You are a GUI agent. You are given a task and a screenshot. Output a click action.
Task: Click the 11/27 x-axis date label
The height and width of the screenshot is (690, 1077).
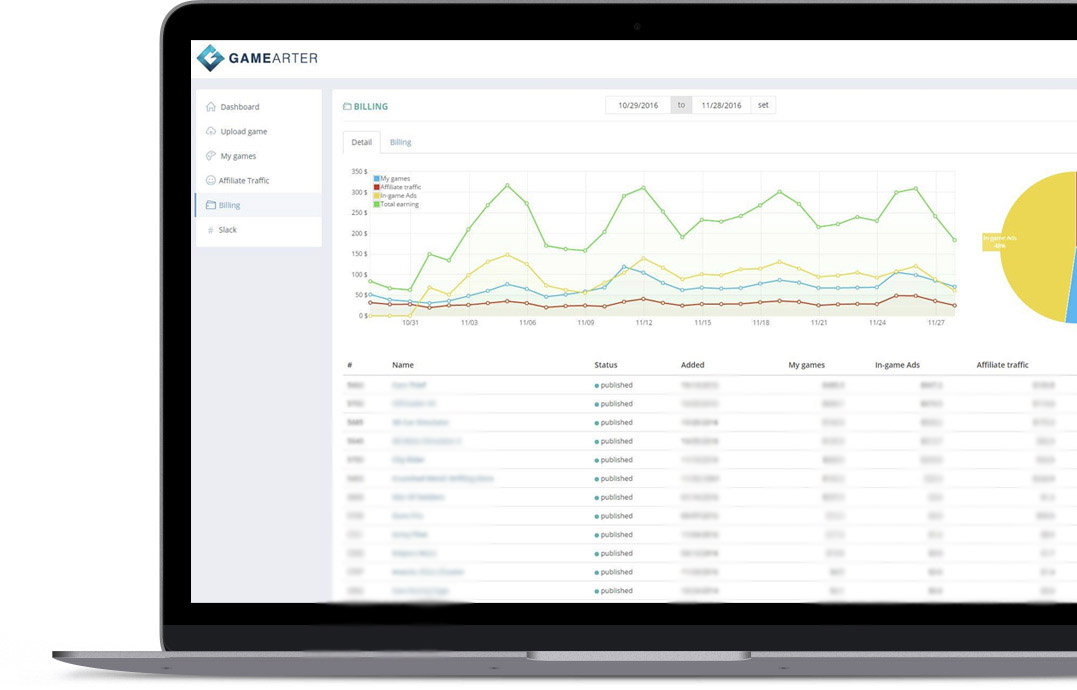click(x=936, y=323)
